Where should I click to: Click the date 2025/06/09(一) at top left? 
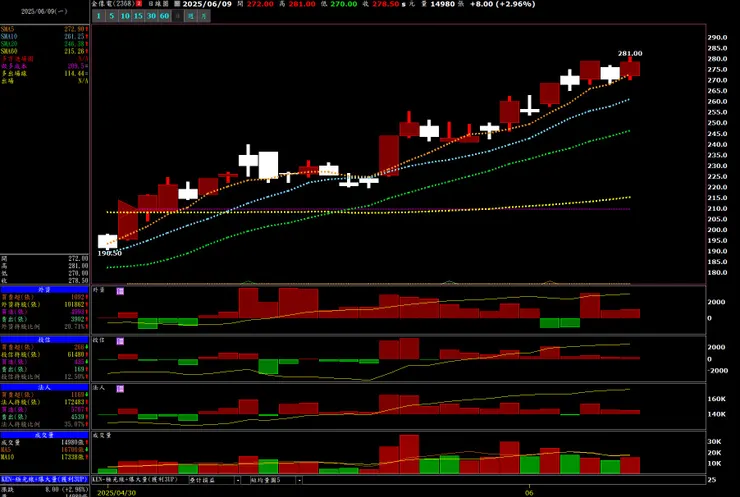[44, 11]
